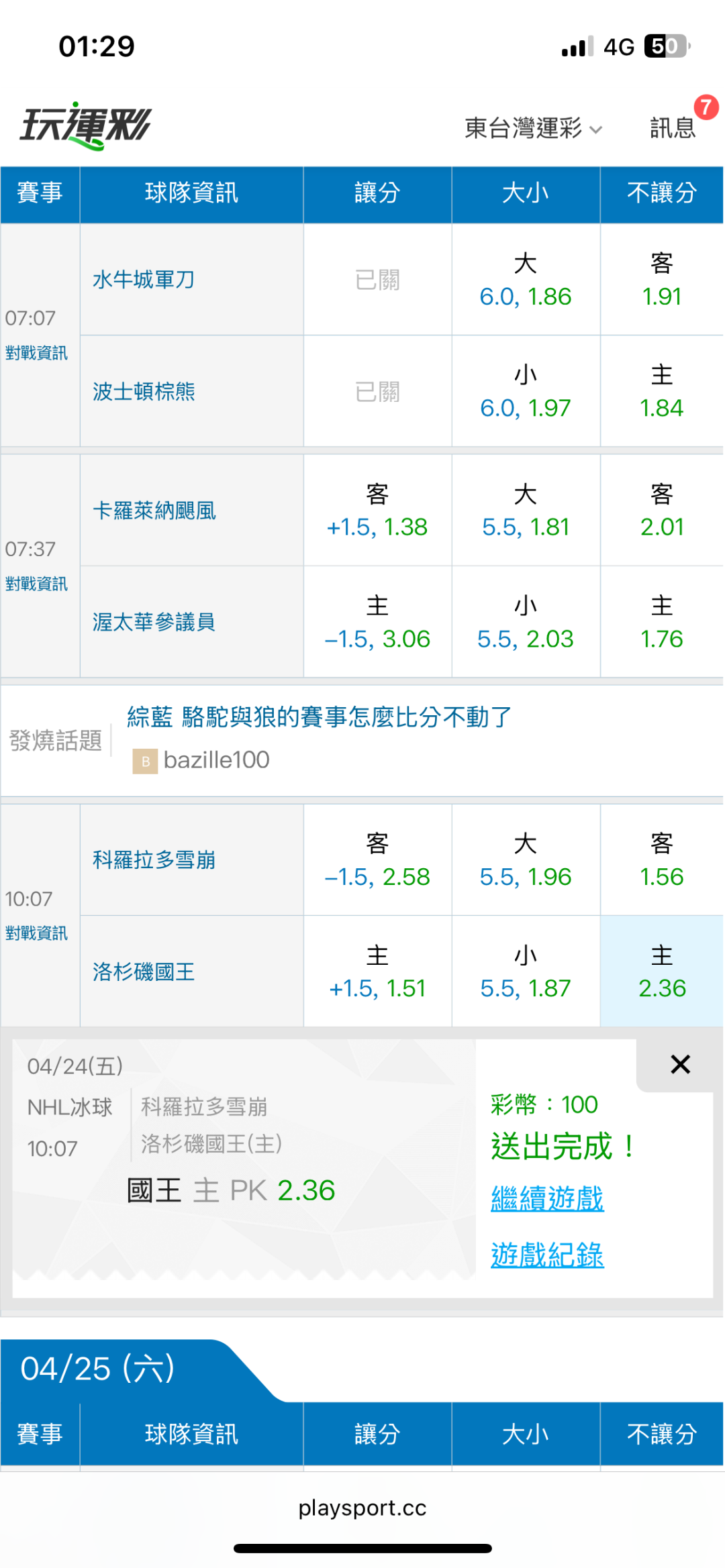The image size is (725, 1568).
Task: Tap the 不讓分 column header
Action: 661,193
